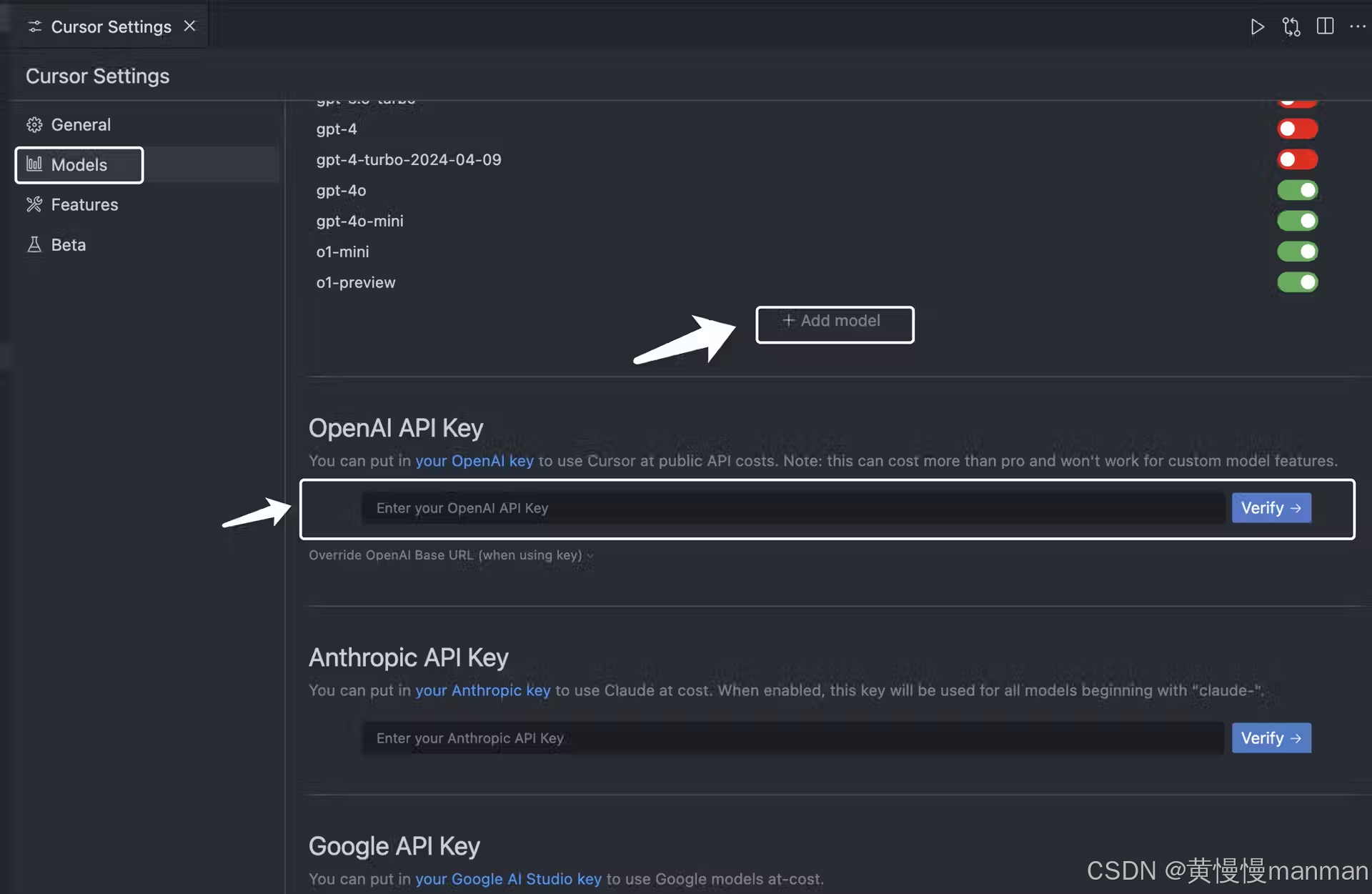Toggle the split editor layout icon

[1325, 26]
